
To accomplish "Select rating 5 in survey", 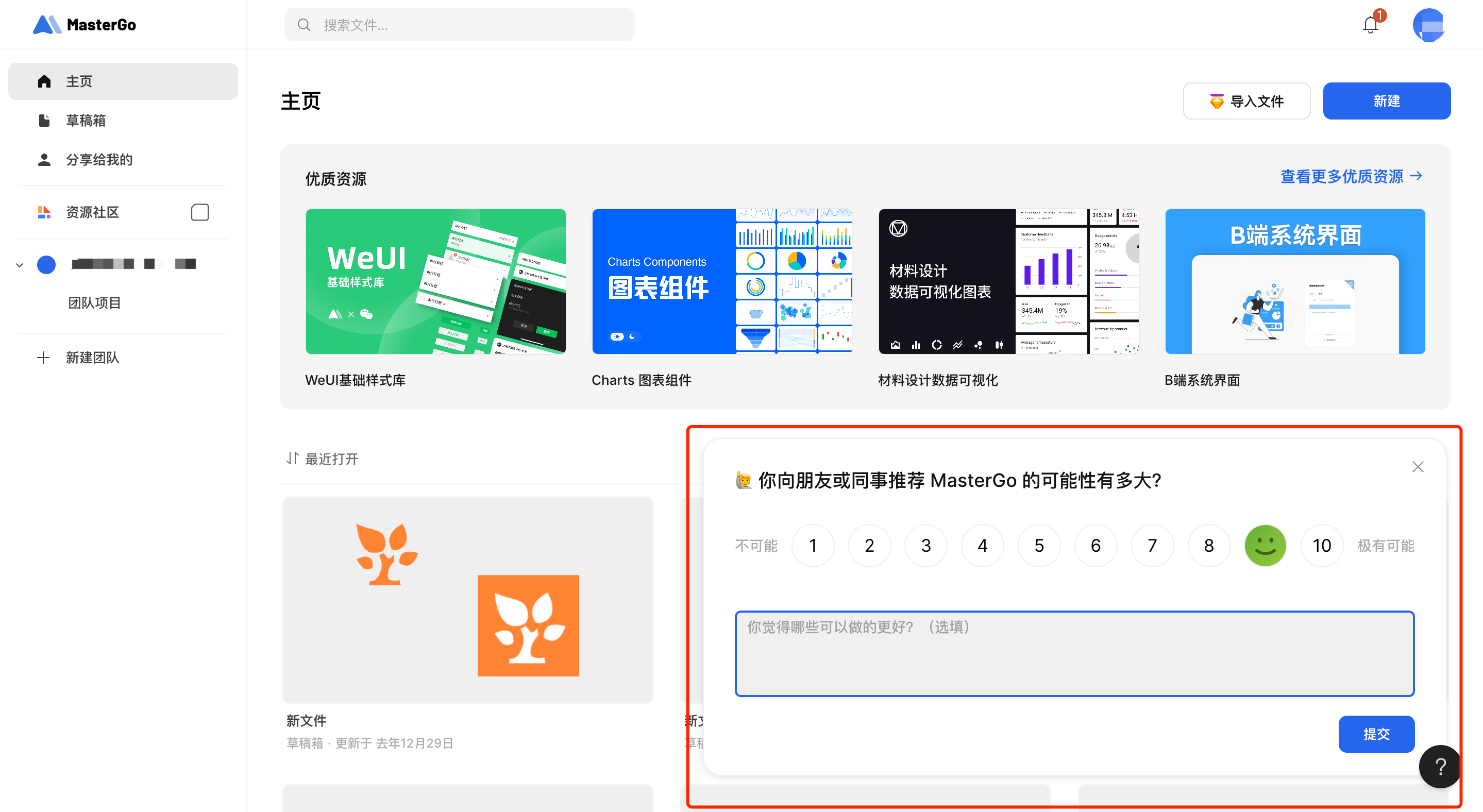I will (1038, 545).
